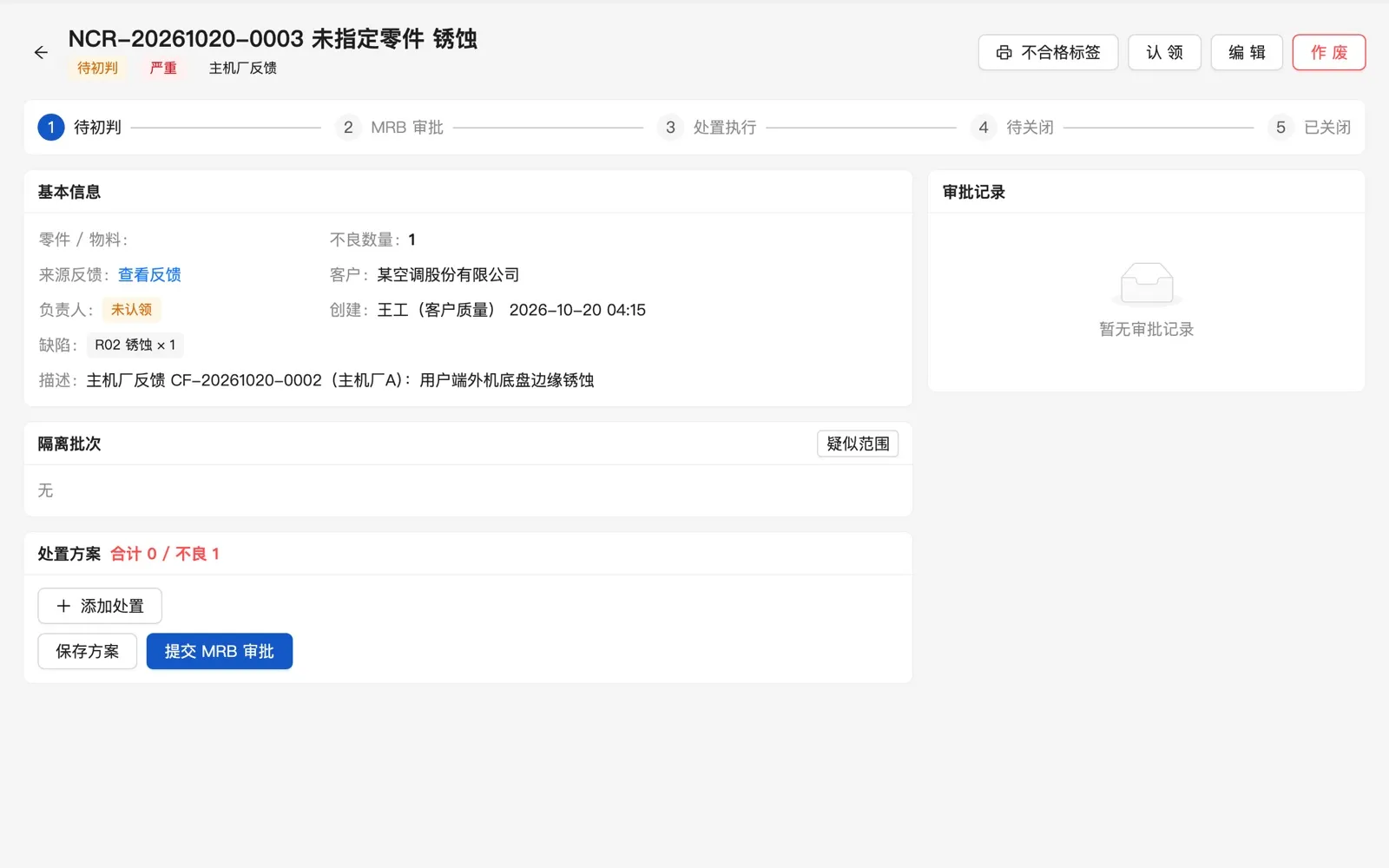Select step 4 待关闭
Viewport: 1389px width, 868px height.
pos(1012,128)
